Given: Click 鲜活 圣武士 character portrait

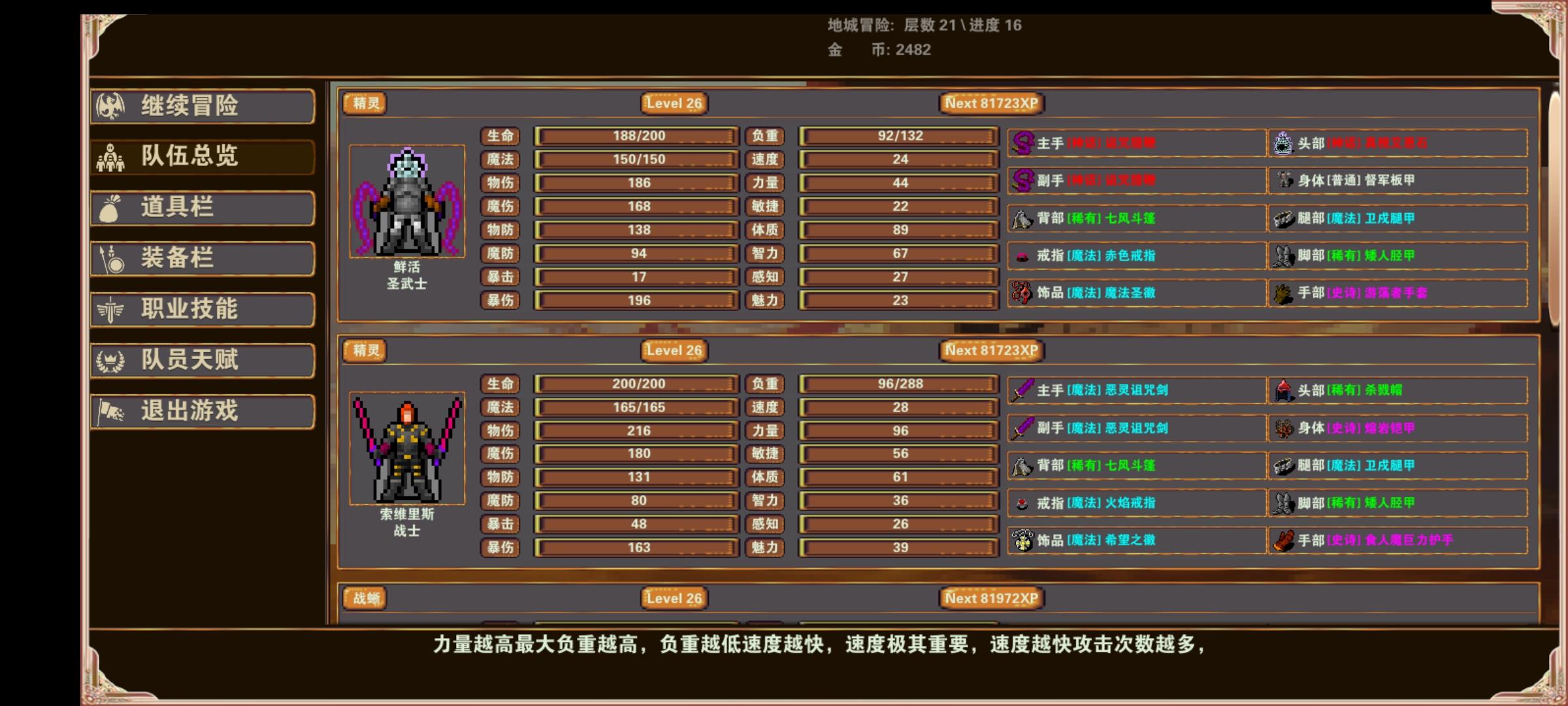Looking at the screenshot, I should tap(407, 201).
